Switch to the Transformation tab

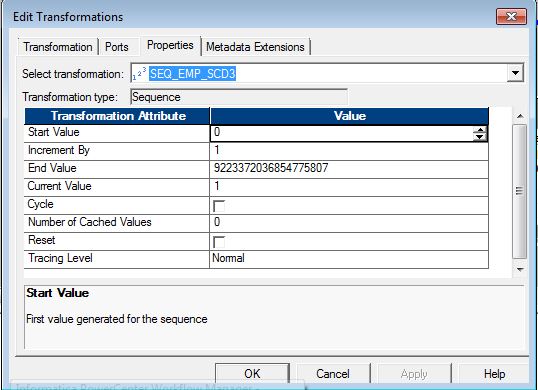(x=58, y=47)
